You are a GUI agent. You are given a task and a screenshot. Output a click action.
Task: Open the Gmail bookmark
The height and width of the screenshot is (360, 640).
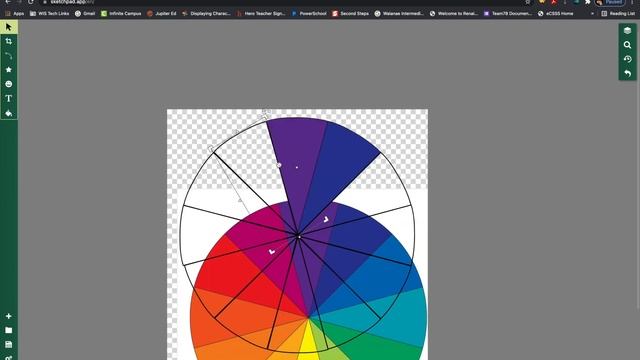coord(85,13)
